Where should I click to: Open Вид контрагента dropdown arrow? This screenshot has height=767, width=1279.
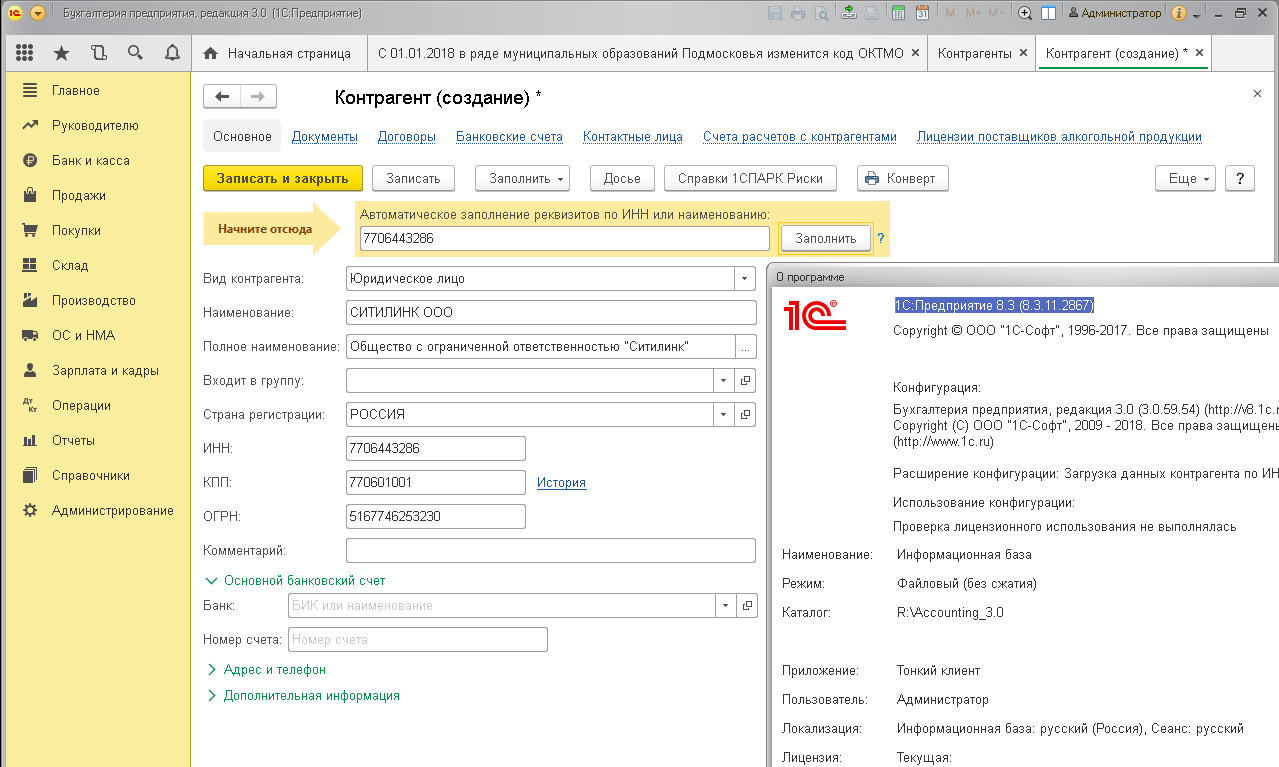(745, 278)
